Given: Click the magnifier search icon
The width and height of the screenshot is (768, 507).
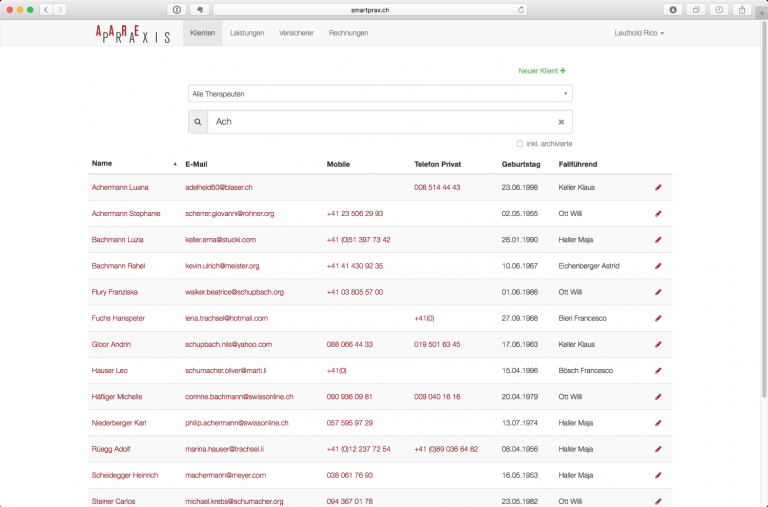Looking at the screenshot, I should [x=198, y=122].
